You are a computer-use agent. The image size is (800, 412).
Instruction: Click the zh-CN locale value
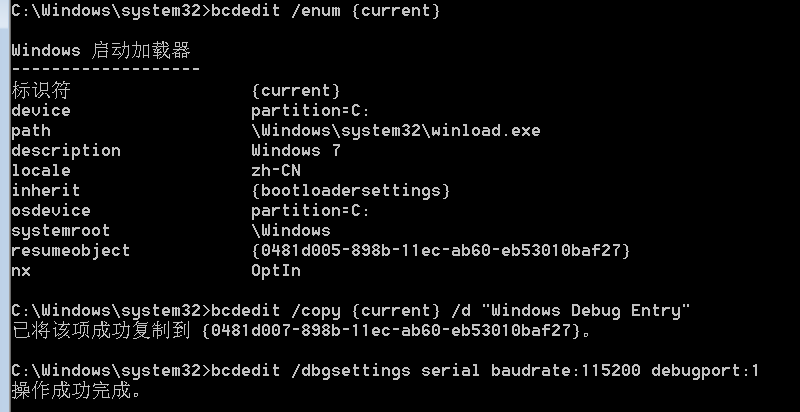(276, 171)
